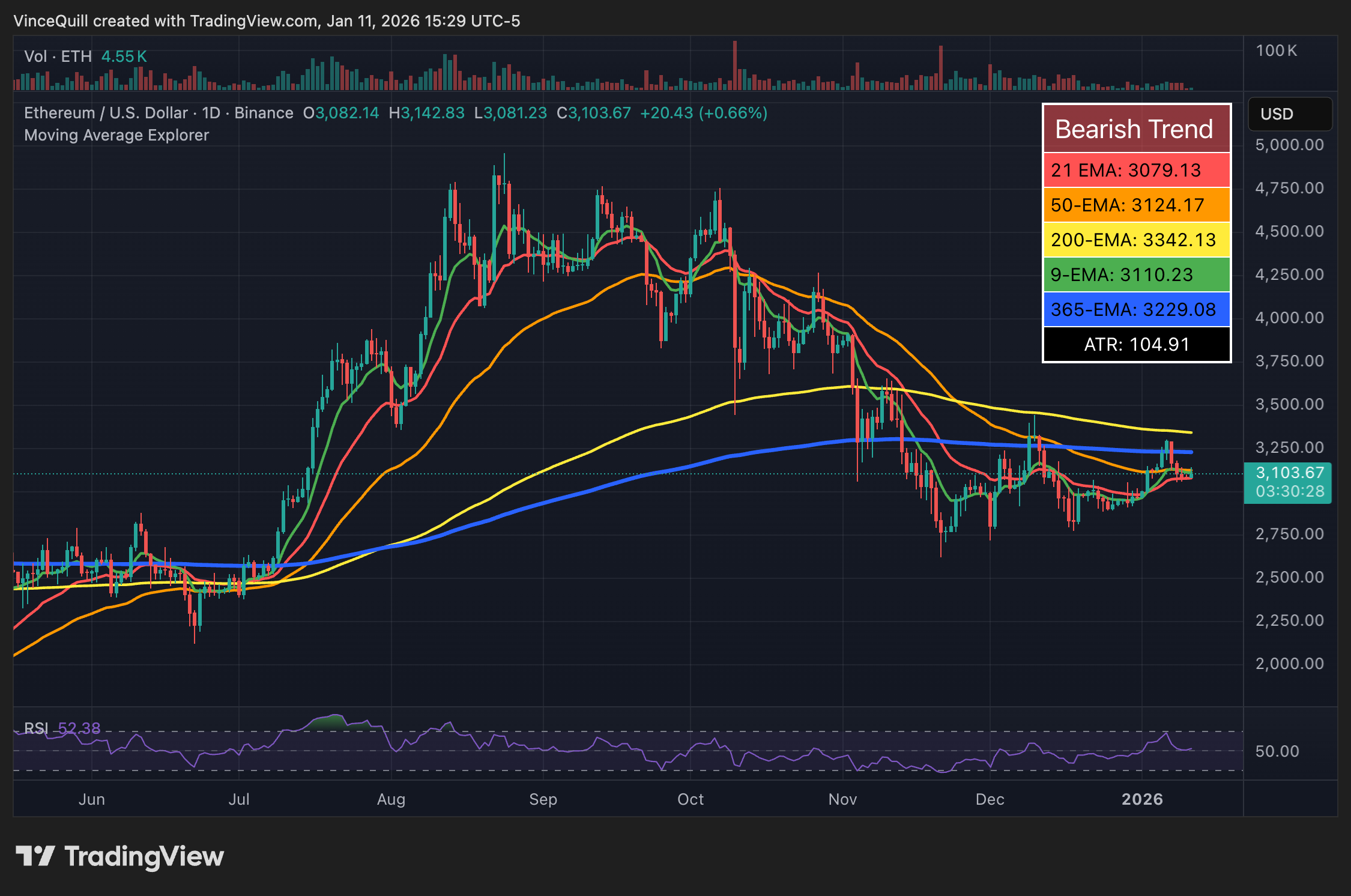Click the closing price value C3,103.67
This screenshot has height=896, width=1351.
[593, 112]
